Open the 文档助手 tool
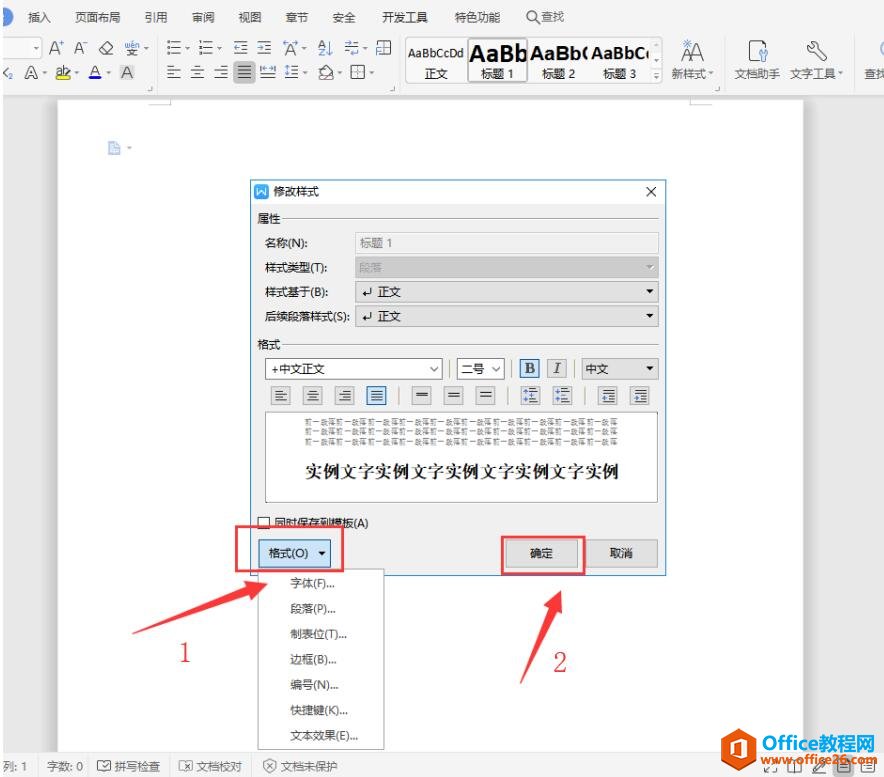This screenshot has width=884, height=777. click(x=757, y=59)
